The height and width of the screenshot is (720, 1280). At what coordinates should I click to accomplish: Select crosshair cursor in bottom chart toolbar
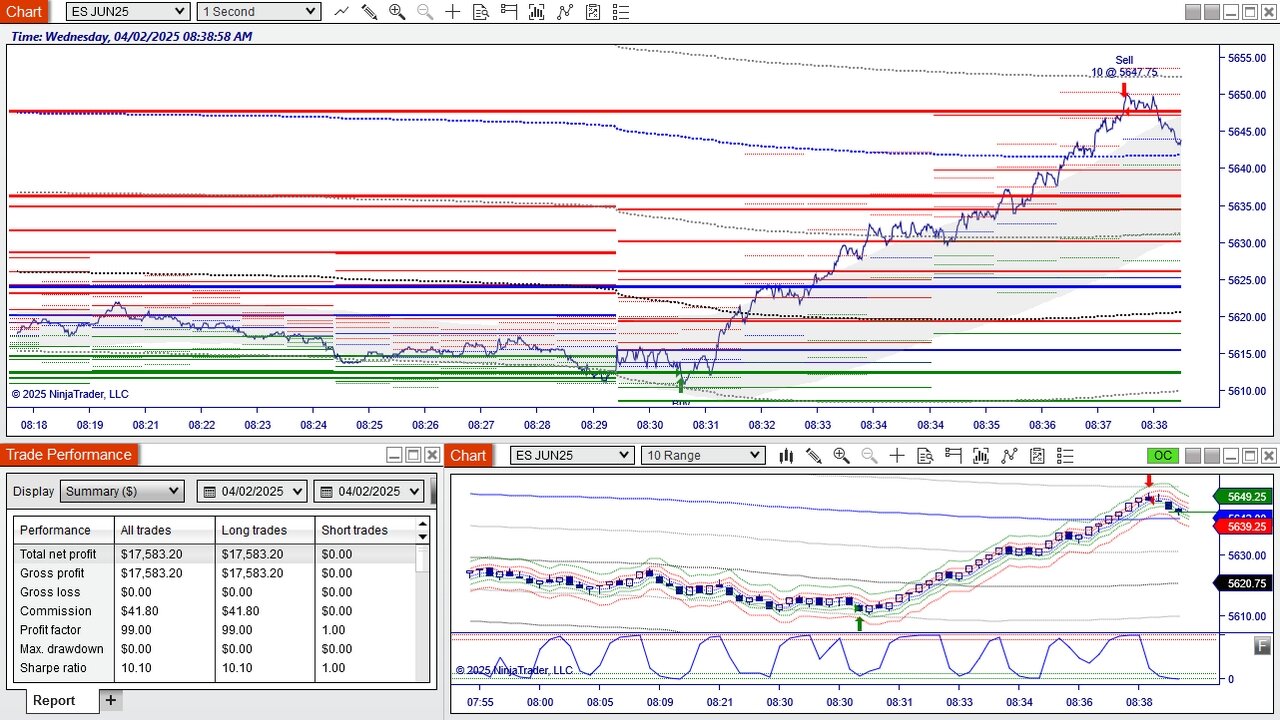point(897,456)
